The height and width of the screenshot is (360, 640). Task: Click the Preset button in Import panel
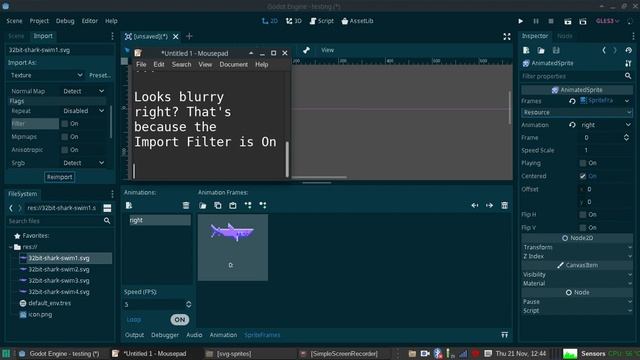[x=100, y=75]
